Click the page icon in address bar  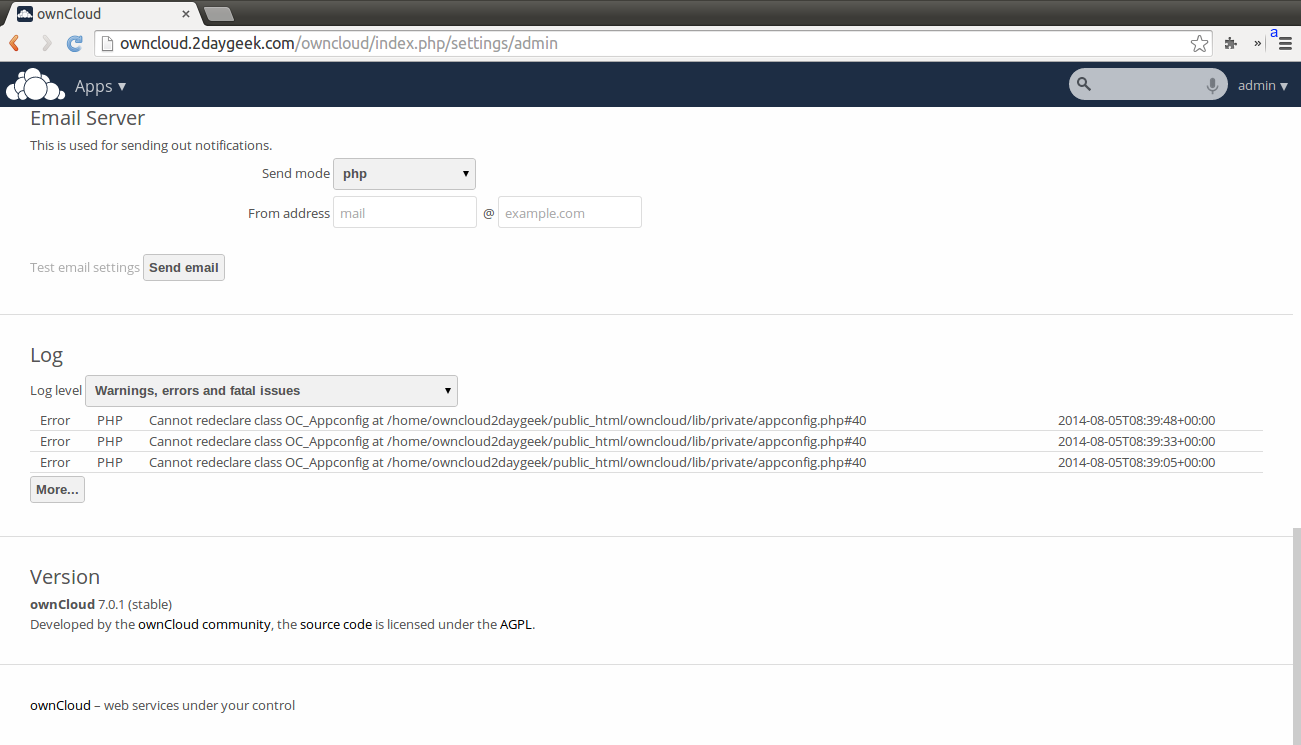106,44
